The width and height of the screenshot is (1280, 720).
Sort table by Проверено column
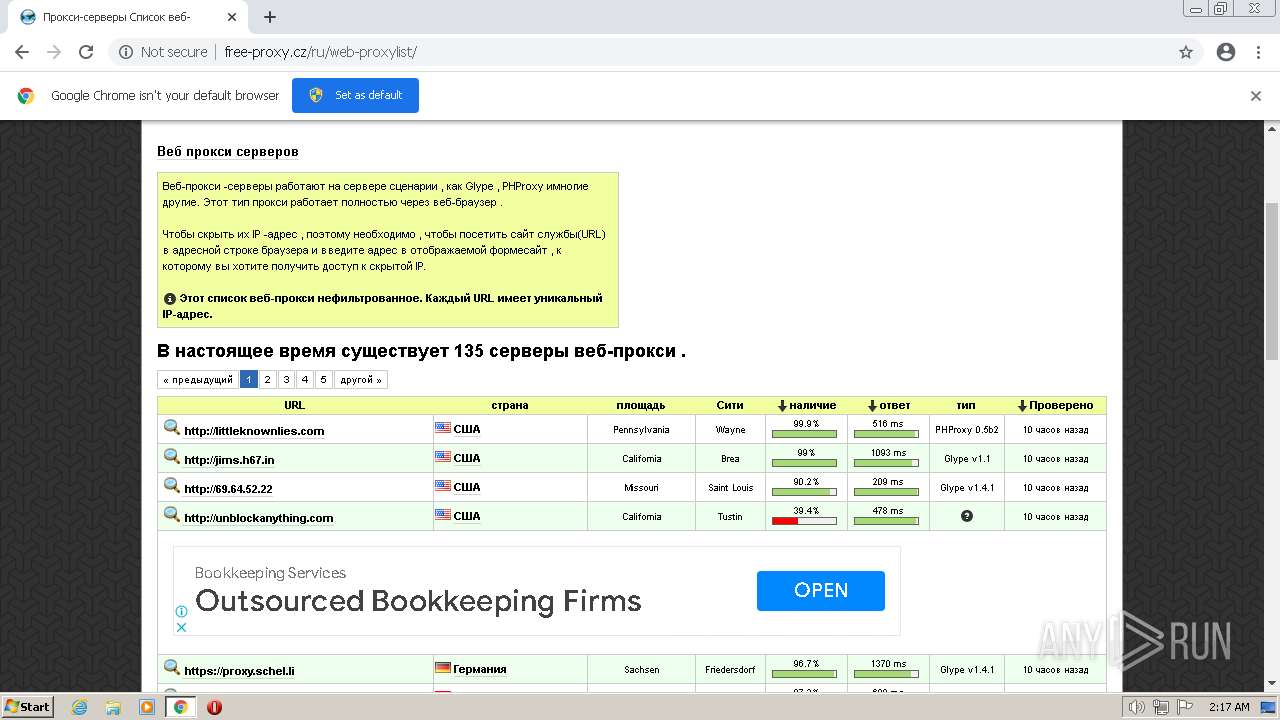pyautogui.click(x=1055, y=405)
